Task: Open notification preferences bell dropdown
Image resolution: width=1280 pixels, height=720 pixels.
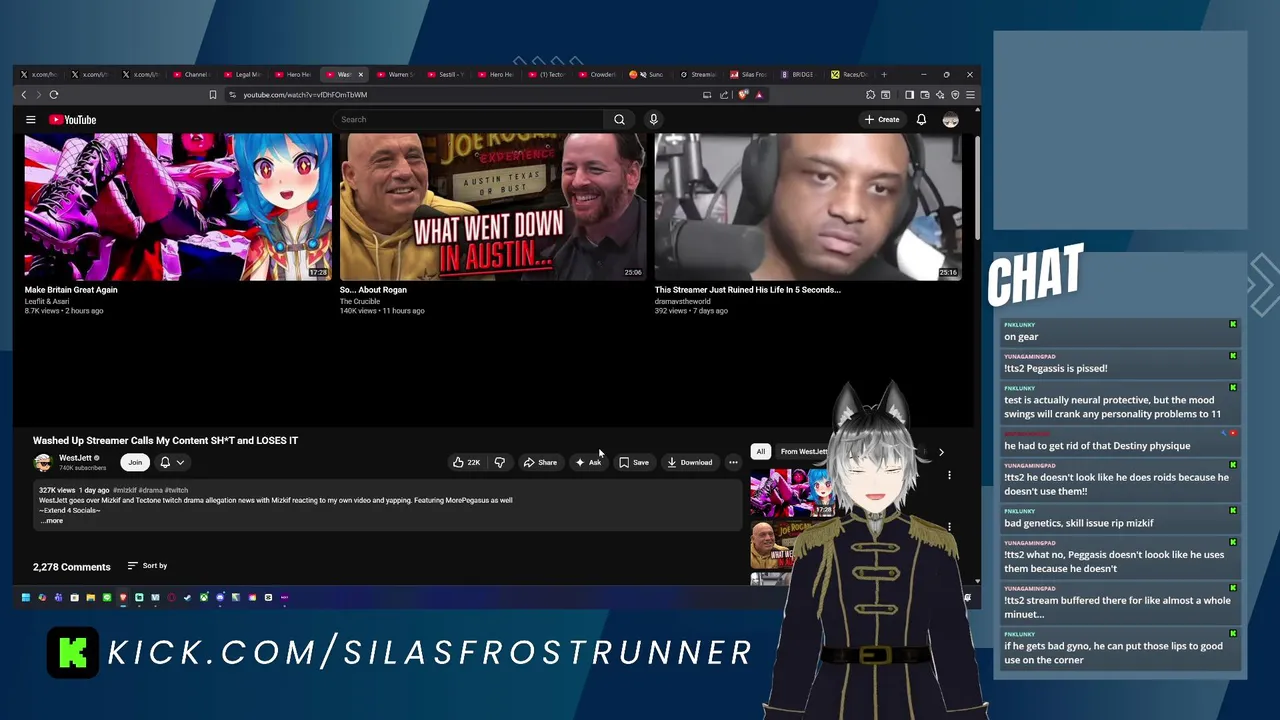Action: click(172, 462)
